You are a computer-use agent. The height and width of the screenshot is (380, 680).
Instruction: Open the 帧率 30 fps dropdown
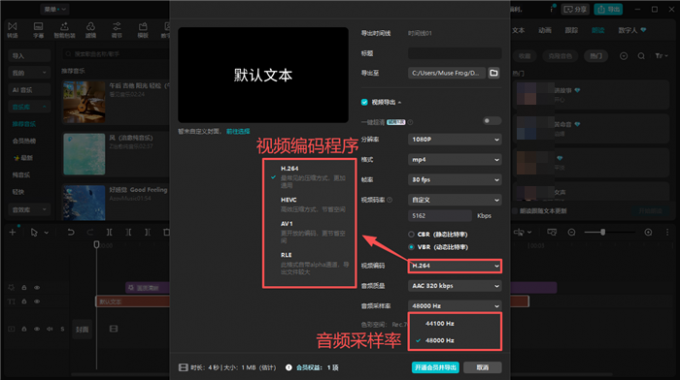point(454,180)
